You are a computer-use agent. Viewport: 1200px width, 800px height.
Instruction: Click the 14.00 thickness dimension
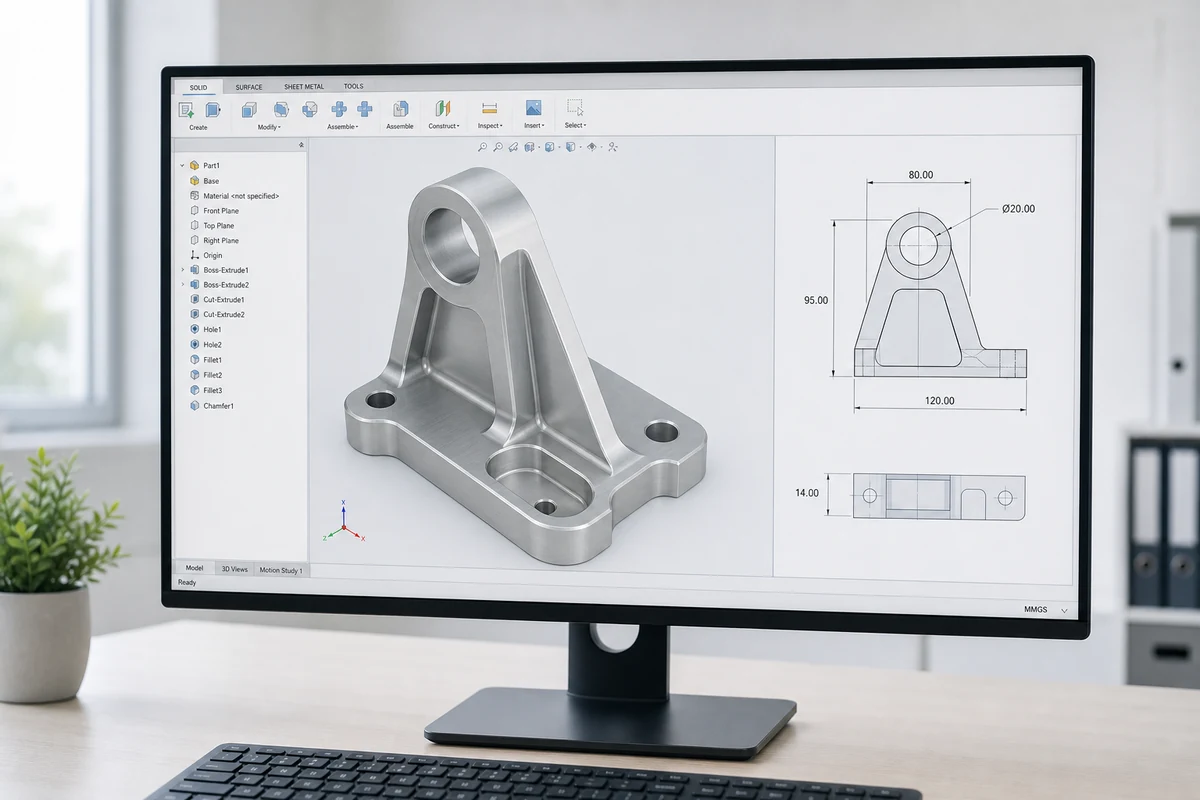point(807,493)
